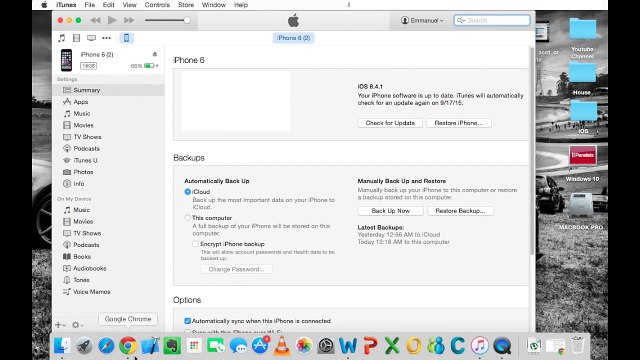640x360 pixels.
Task: Expand the battery status dropdown arrow
Action: pos(157,66)
